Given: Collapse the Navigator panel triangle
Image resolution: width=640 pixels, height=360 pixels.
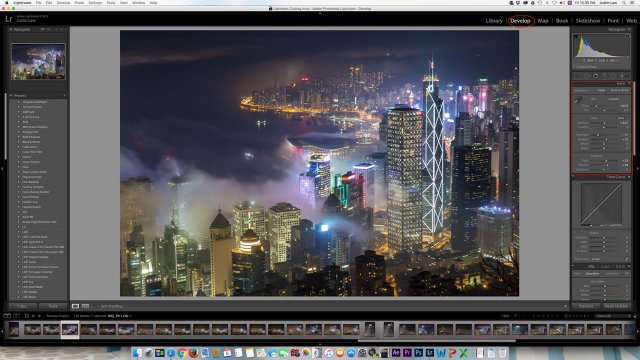Looking at the screenshot, I should 11,29.
